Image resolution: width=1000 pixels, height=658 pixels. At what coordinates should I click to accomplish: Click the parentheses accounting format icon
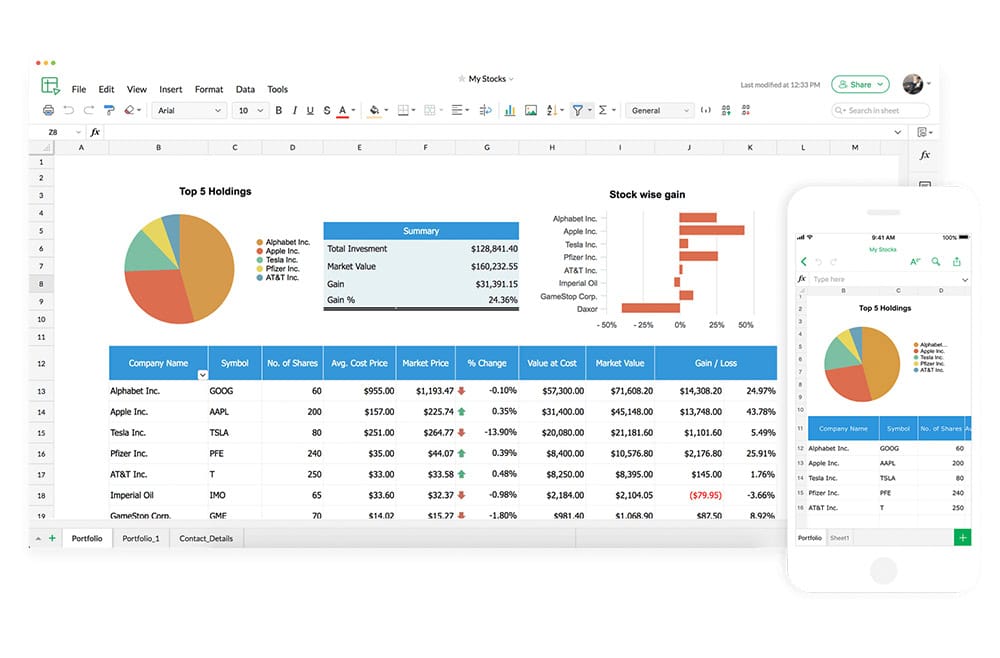tap(705, 110)
